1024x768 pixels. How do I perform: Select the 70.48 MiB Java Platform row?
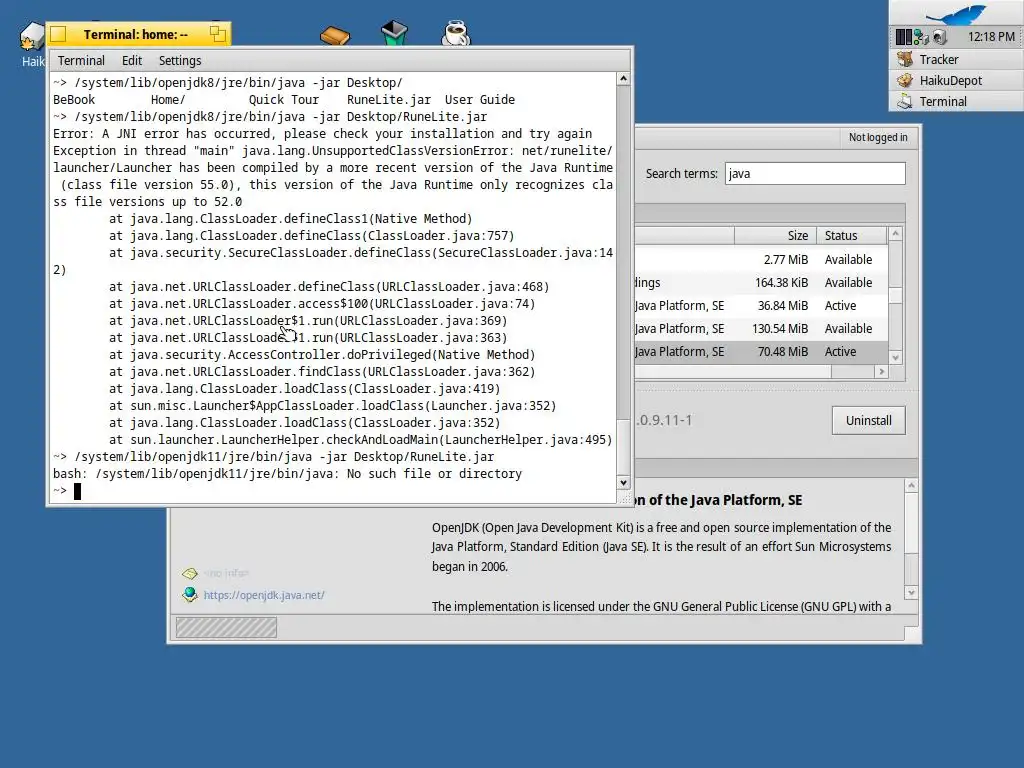[x=761, y=351]
